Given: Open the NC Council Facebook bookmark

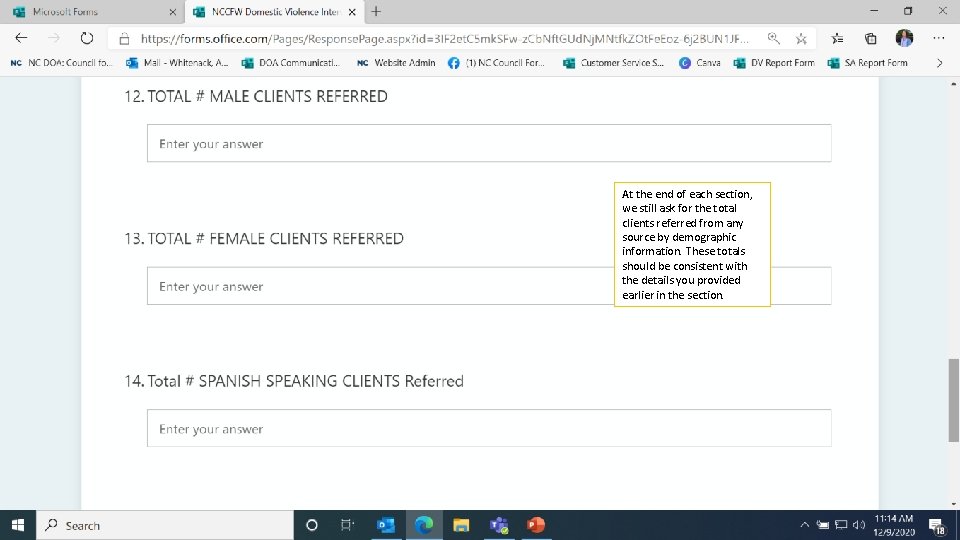Looking at the screenshot, I should pos(497,62).
